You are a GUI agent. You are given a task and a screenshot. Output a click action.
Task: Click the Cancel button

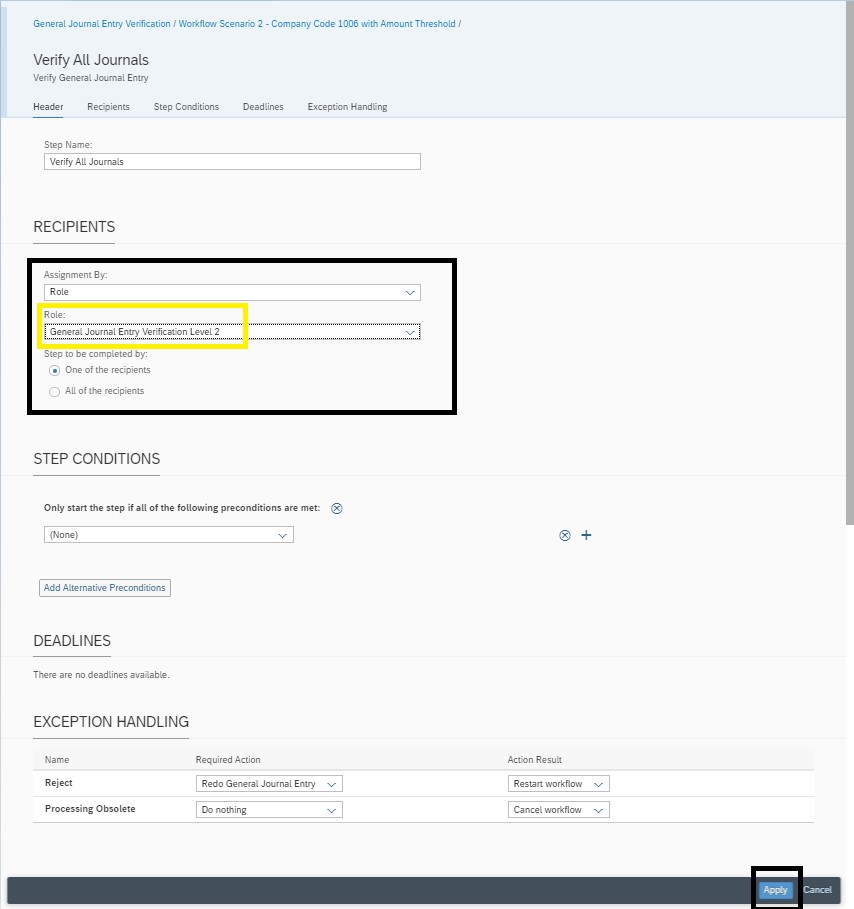coord(817,890)
